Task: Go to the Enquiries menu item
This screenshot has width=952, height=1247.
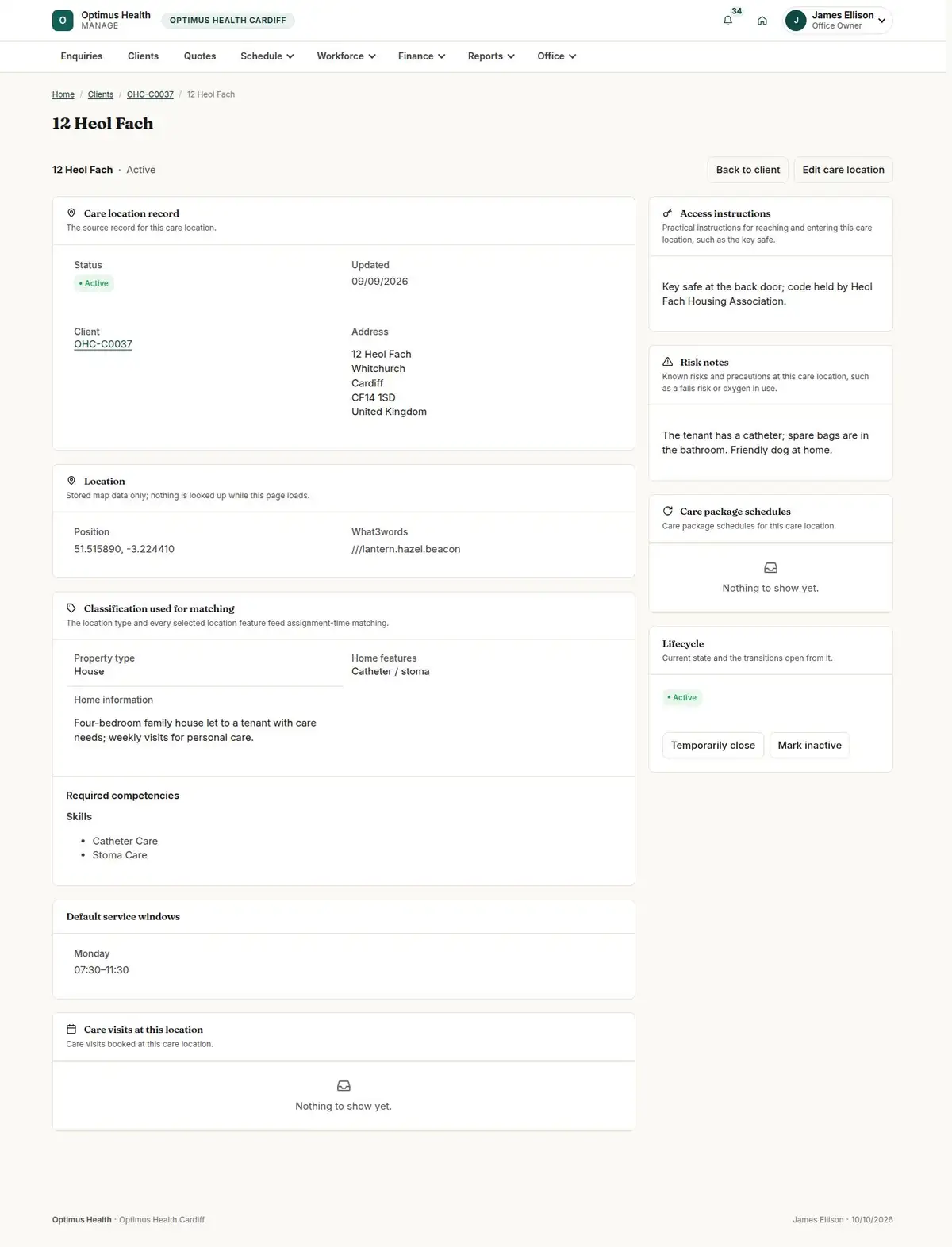Action: pyautogui.click(x=82, y=56)
